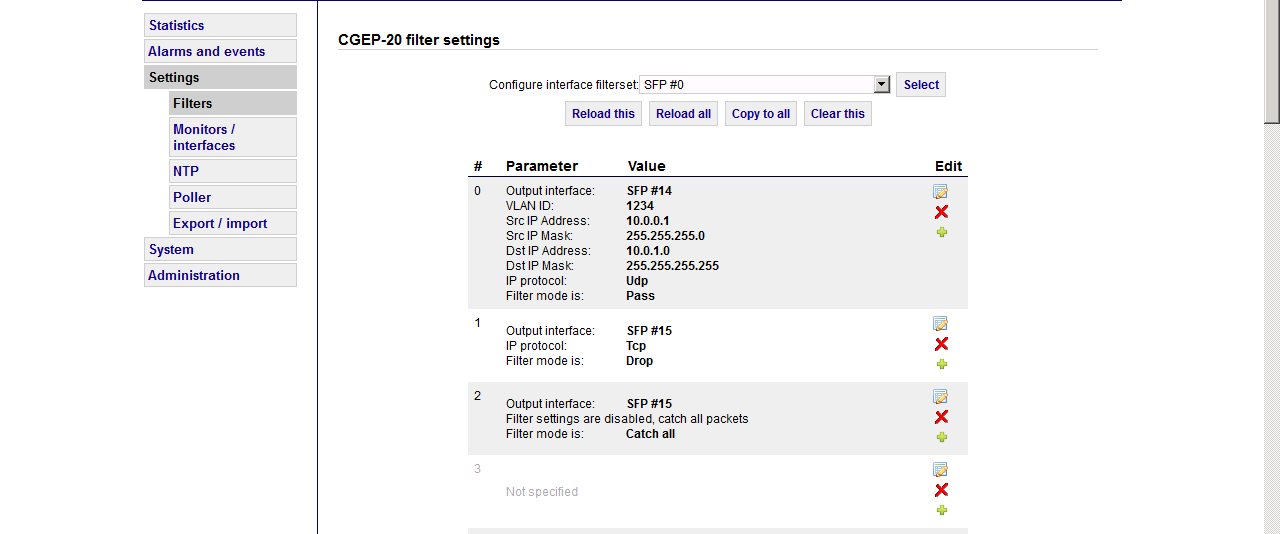Go to Monitors / interfaces settings
This screenshot has width=1280, height=534.
(x=233, y=137)
